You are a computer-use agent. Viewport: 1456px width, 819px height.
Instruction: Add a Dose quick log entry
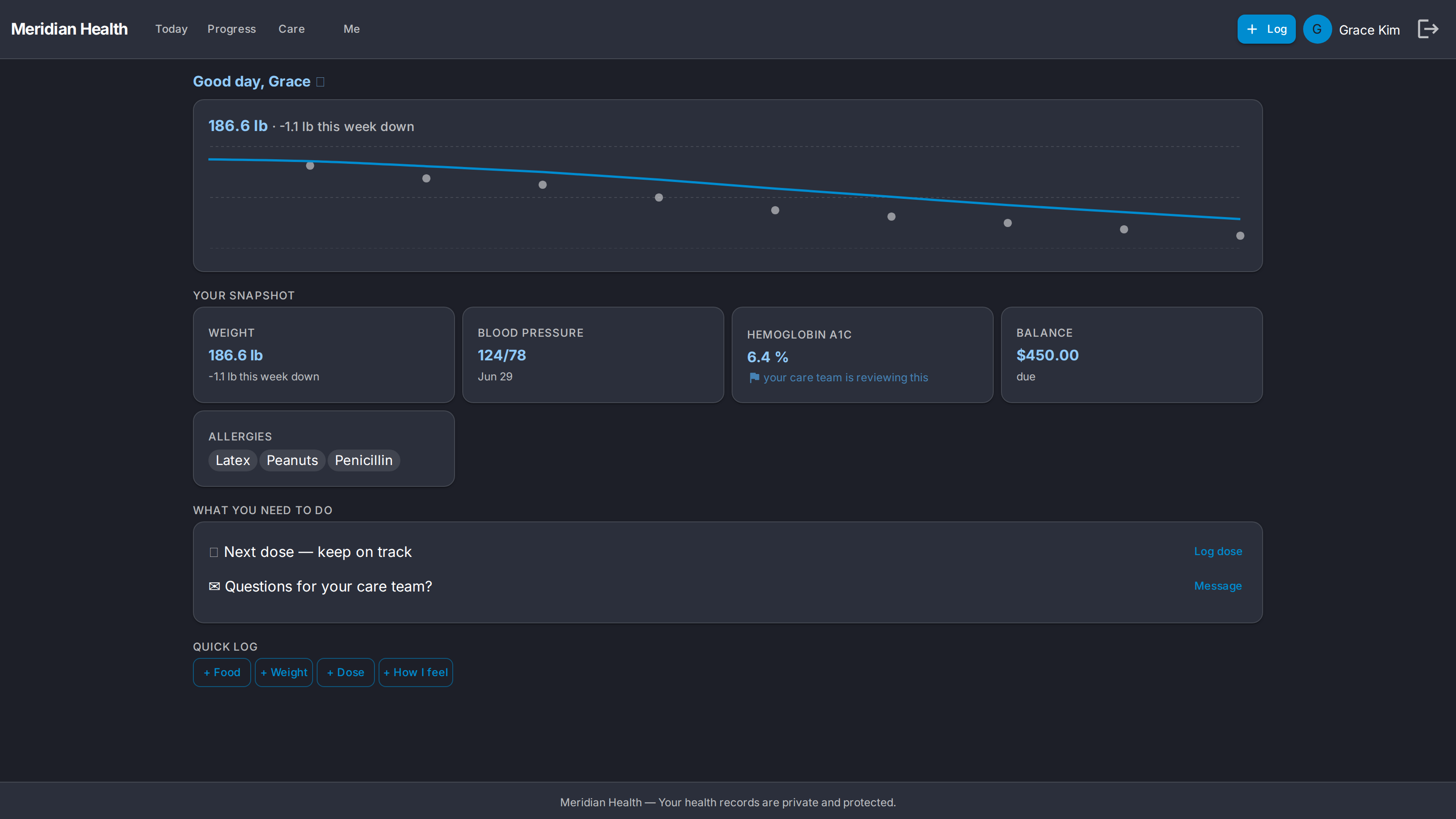345,672
